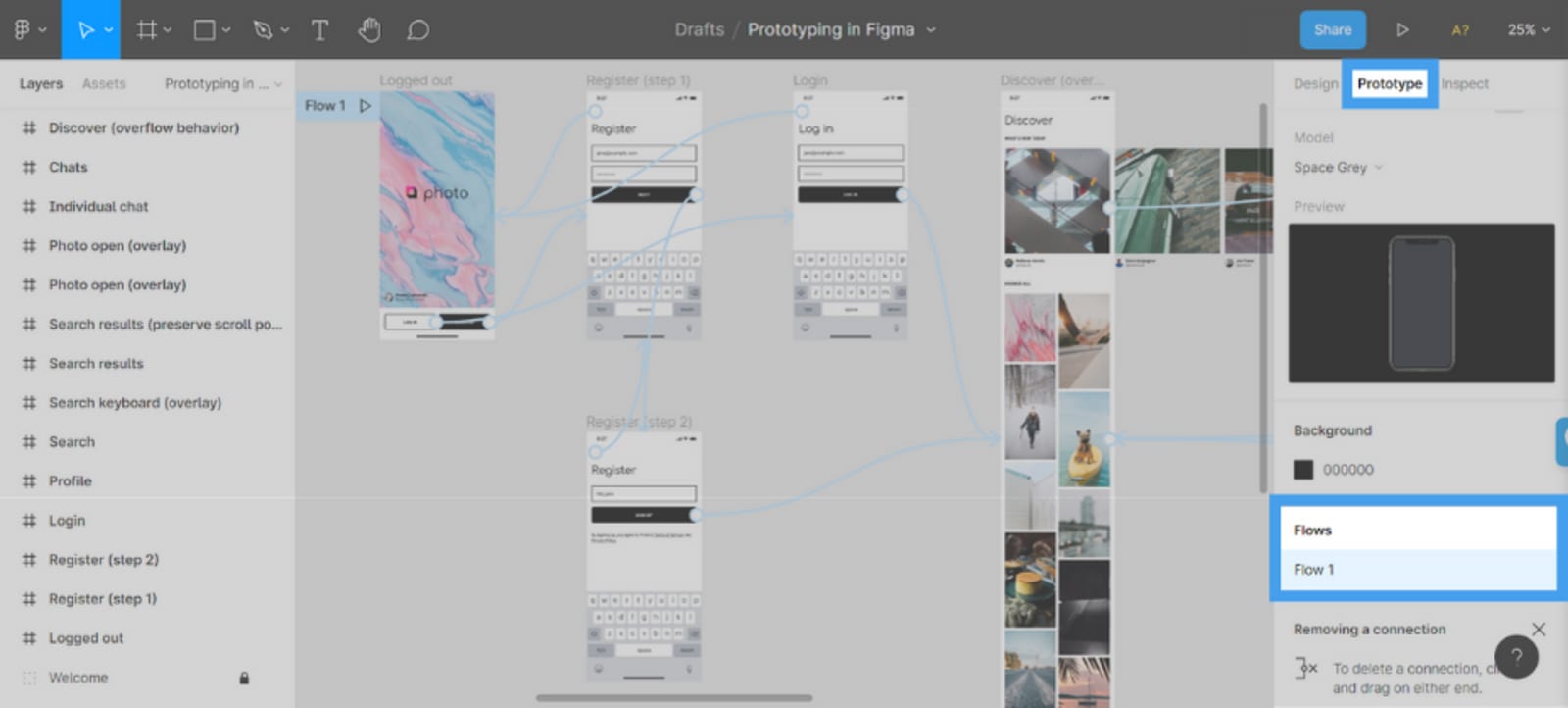Open the Space Grey model dropdown
Screen dimensions: 1568x708
(1338, 167)
